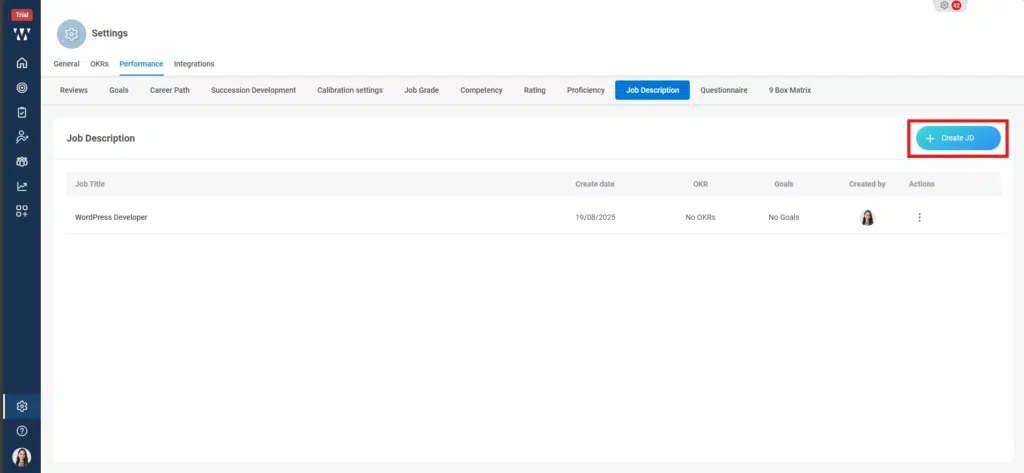Open the help question mark icon
Image resolution: width=1024 pixels, height=473 pixels.
(22, 431)
